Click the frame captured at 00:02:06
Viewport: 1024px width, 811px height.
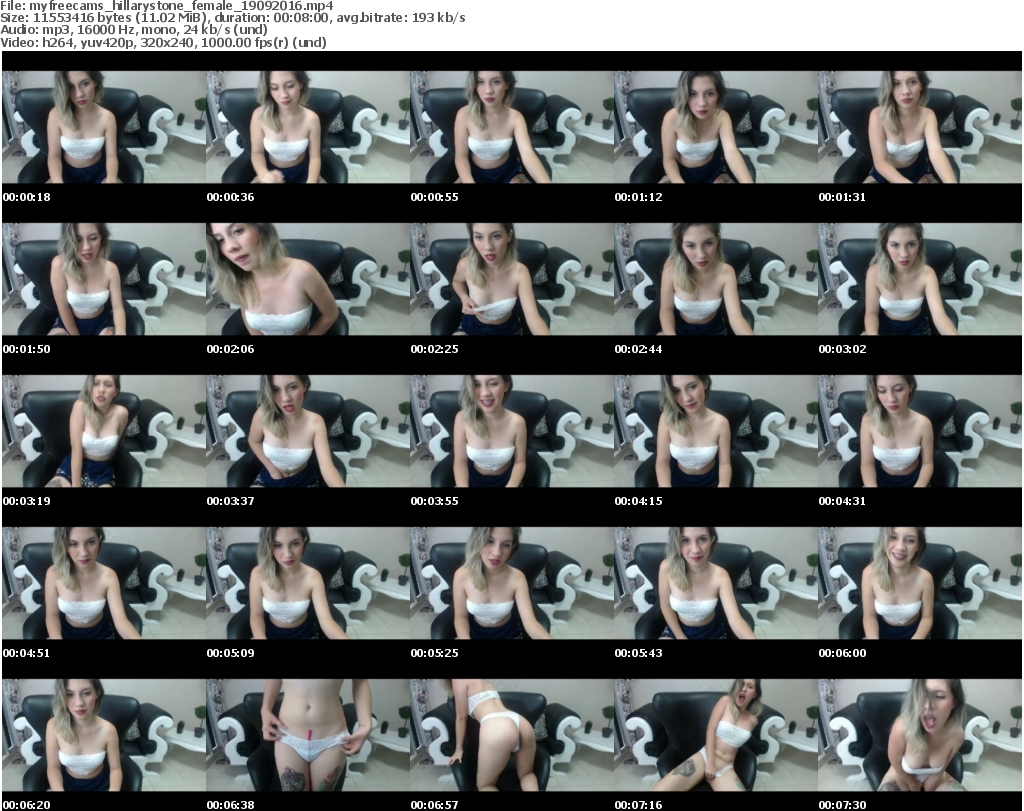(308, 279)
